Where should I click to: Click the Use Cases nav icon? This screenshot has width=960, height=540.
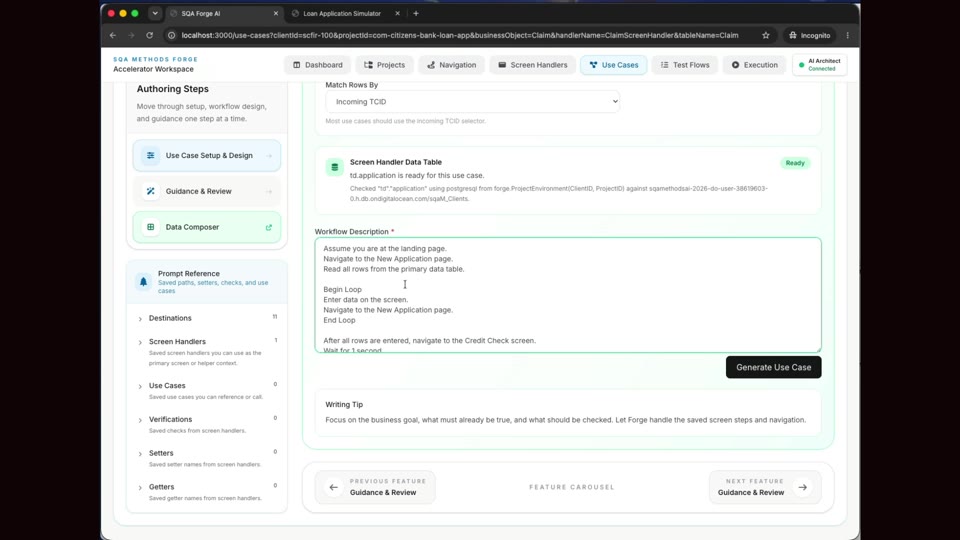pos(593,65)
